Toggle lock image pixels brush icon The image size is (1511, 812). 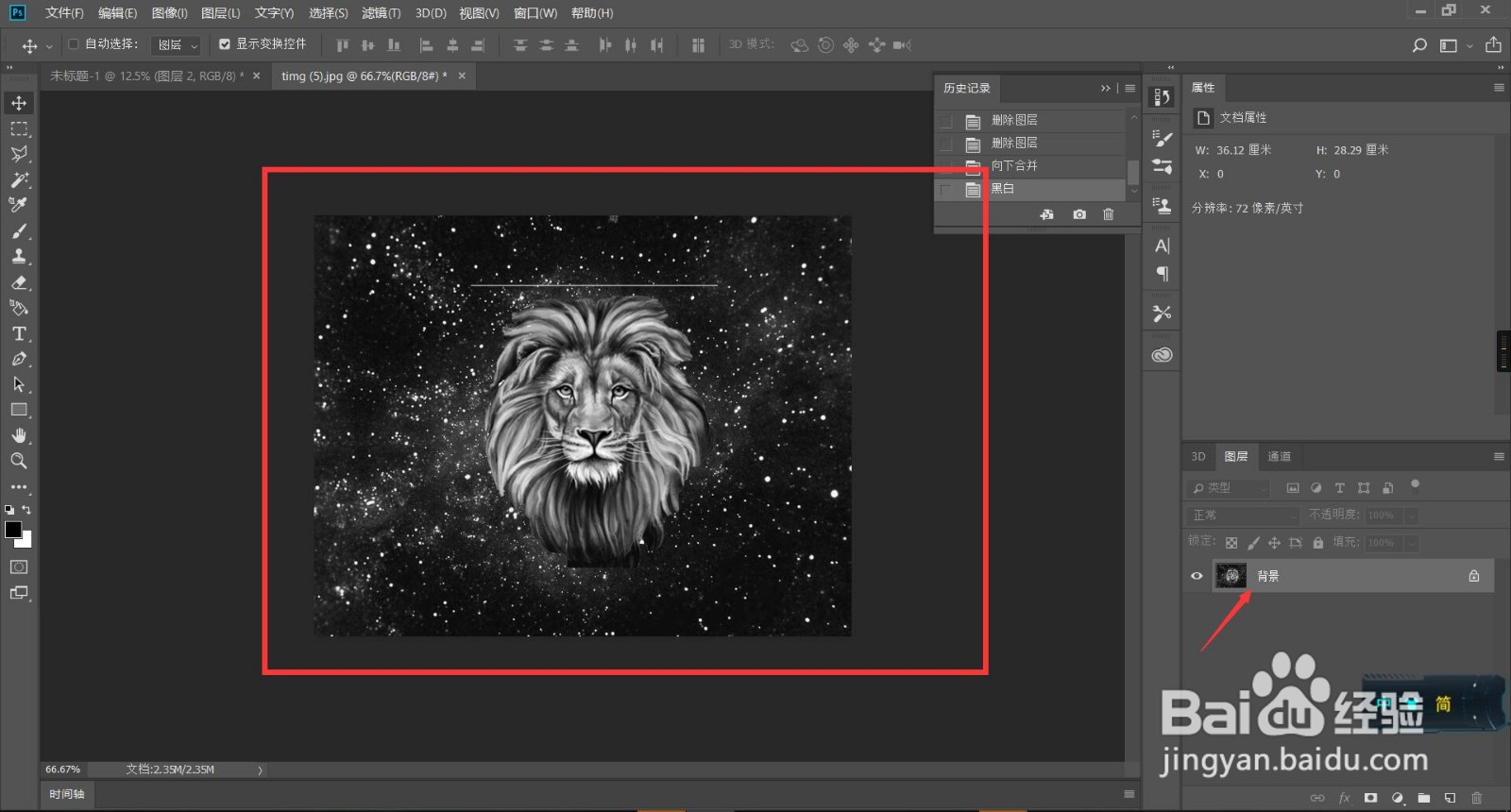1253,543
